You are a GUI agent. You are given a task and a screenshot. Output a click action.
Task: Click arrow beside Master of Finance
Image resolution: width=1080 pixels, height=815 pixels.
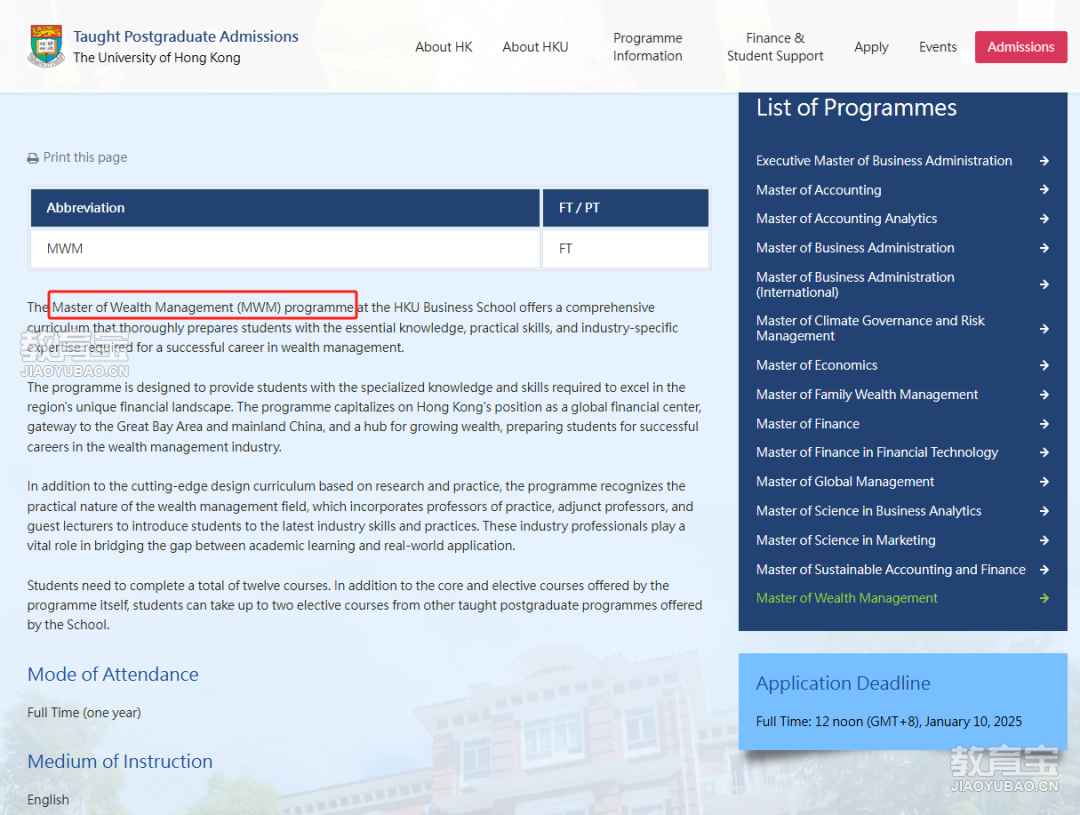(1044, 424)
